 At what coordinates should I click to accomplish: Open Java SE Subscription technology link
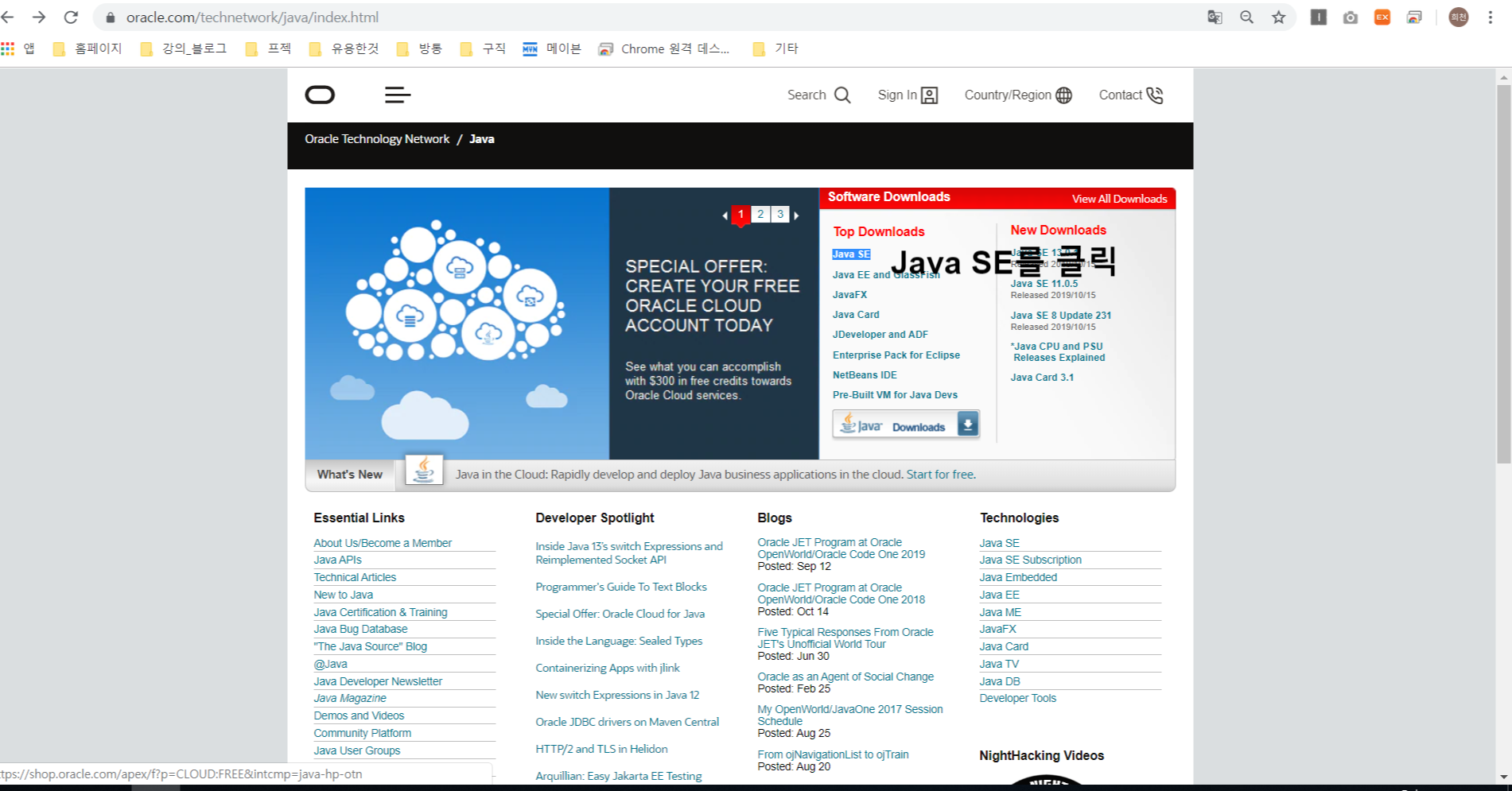tap(1030, 560)
